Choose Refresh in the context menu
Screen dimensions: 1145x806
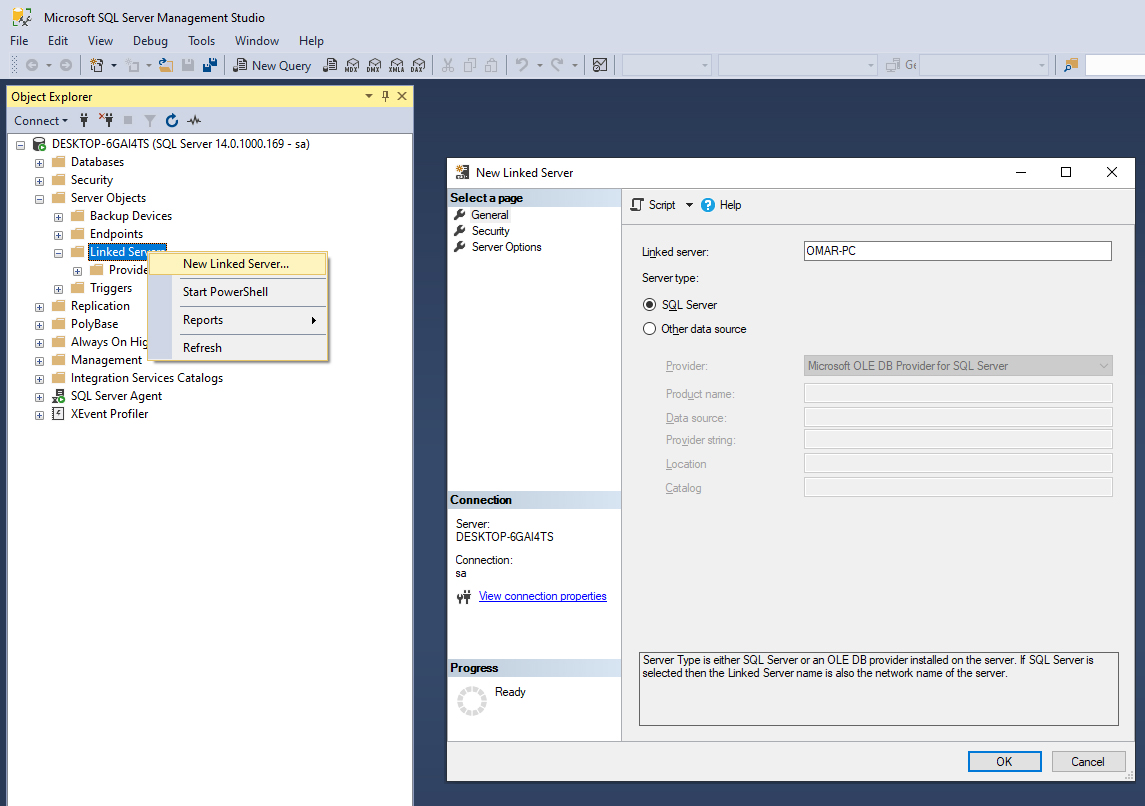click(238, 348)
